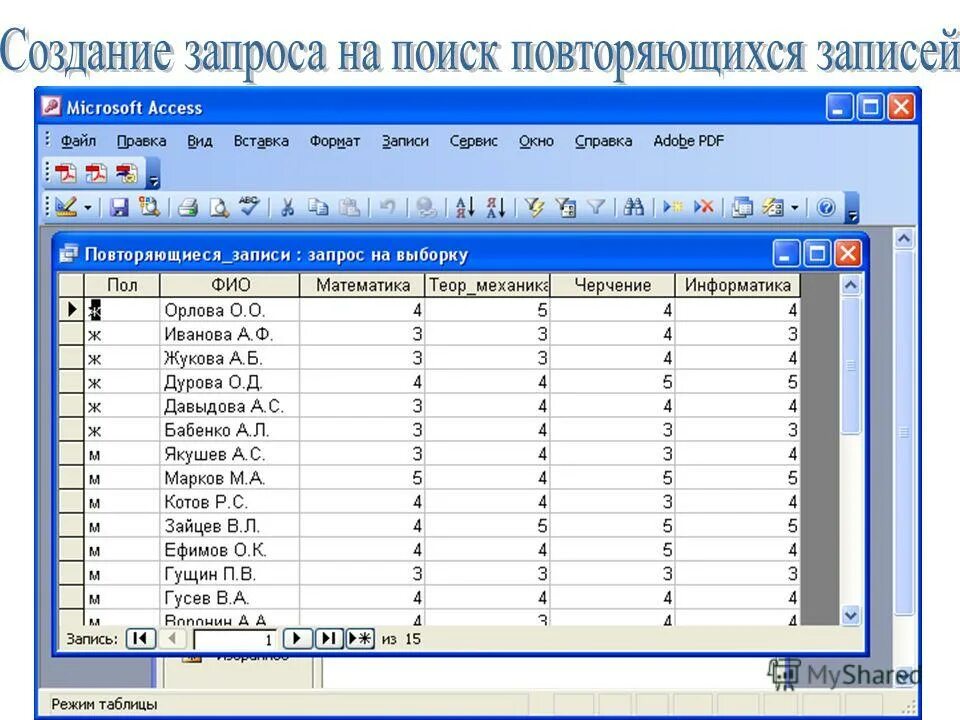Open the Справка menu
The height and width of the screenshot is (720, 960).
(603, 141)
